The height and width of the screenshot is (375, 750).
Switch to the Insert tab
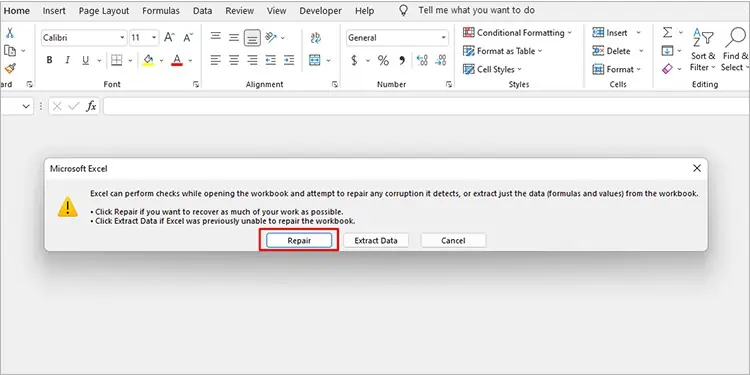54,11
